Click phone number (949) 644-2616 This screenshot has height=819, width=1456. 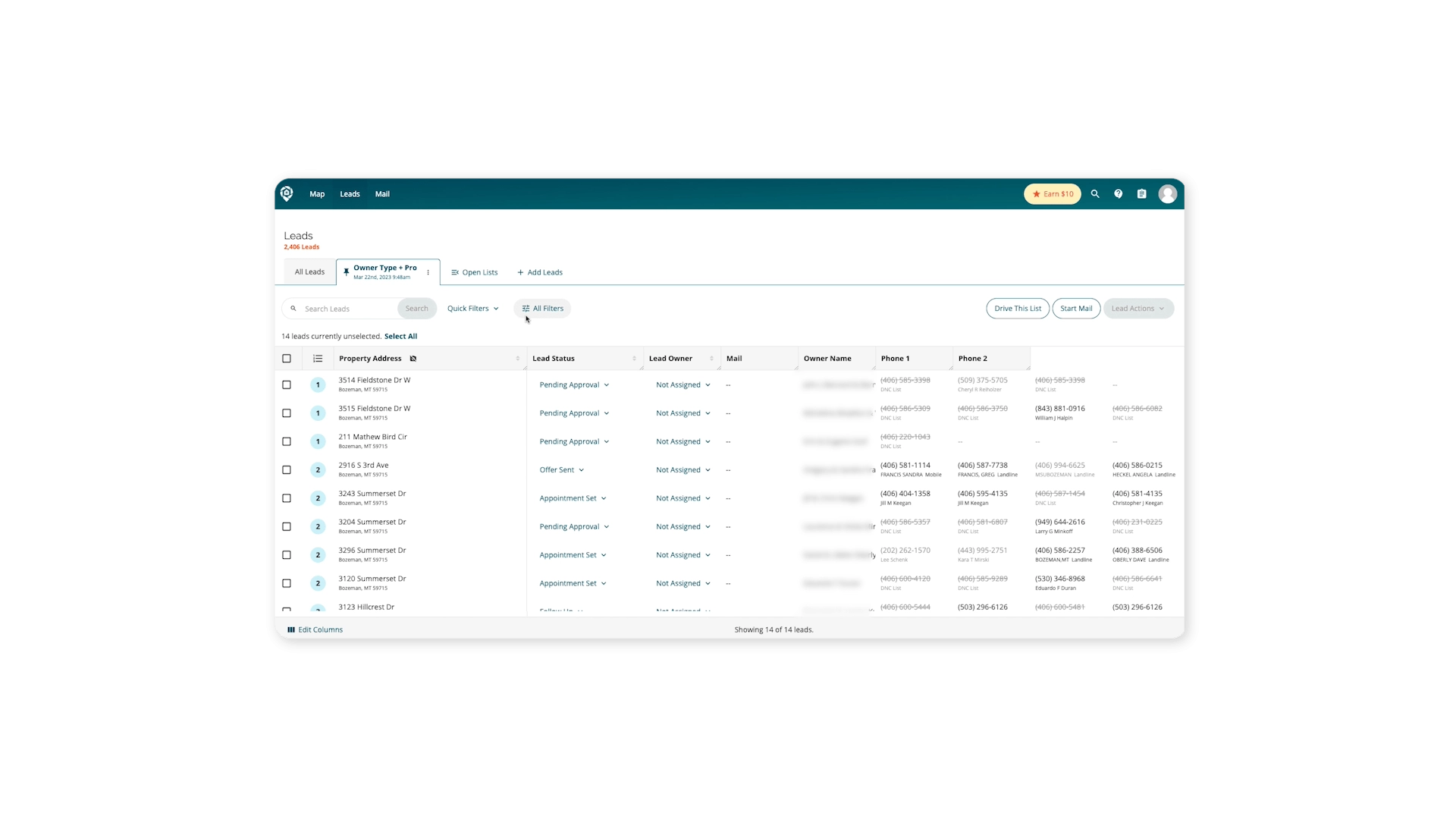click(x=1059, y=522)
